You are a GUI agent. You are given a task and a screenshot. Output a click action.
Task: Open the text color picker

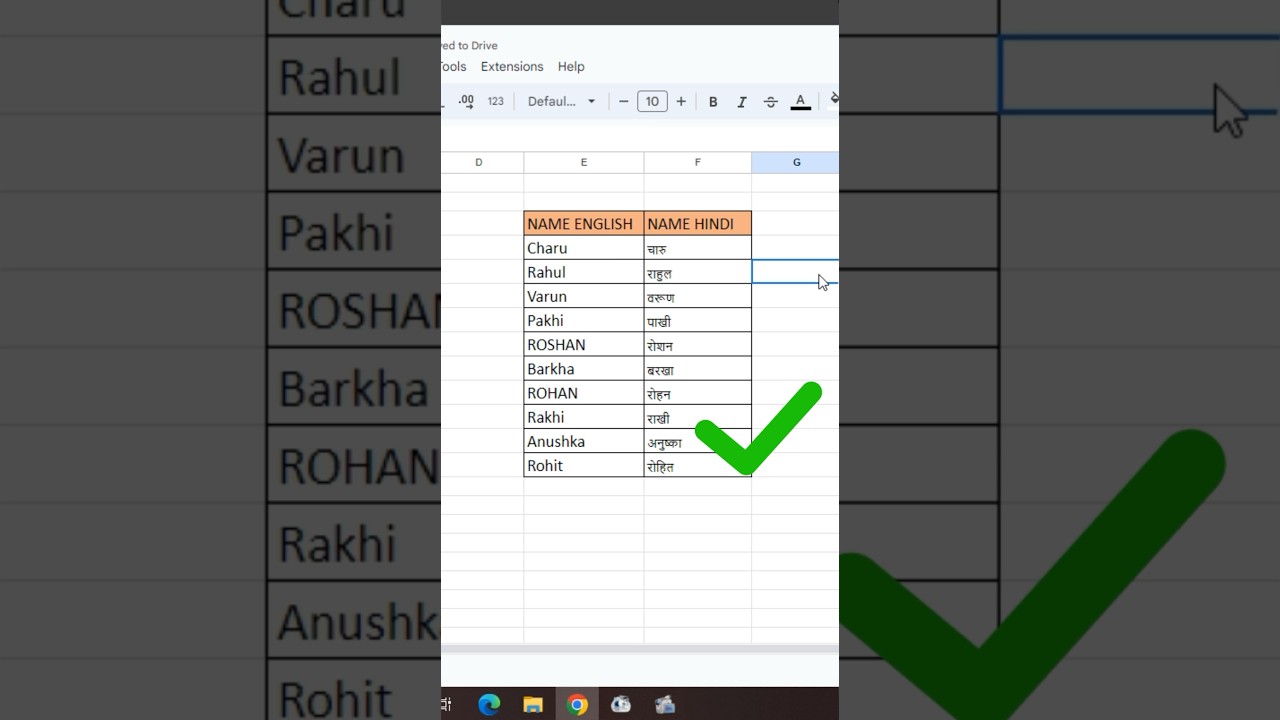[800, 101]
